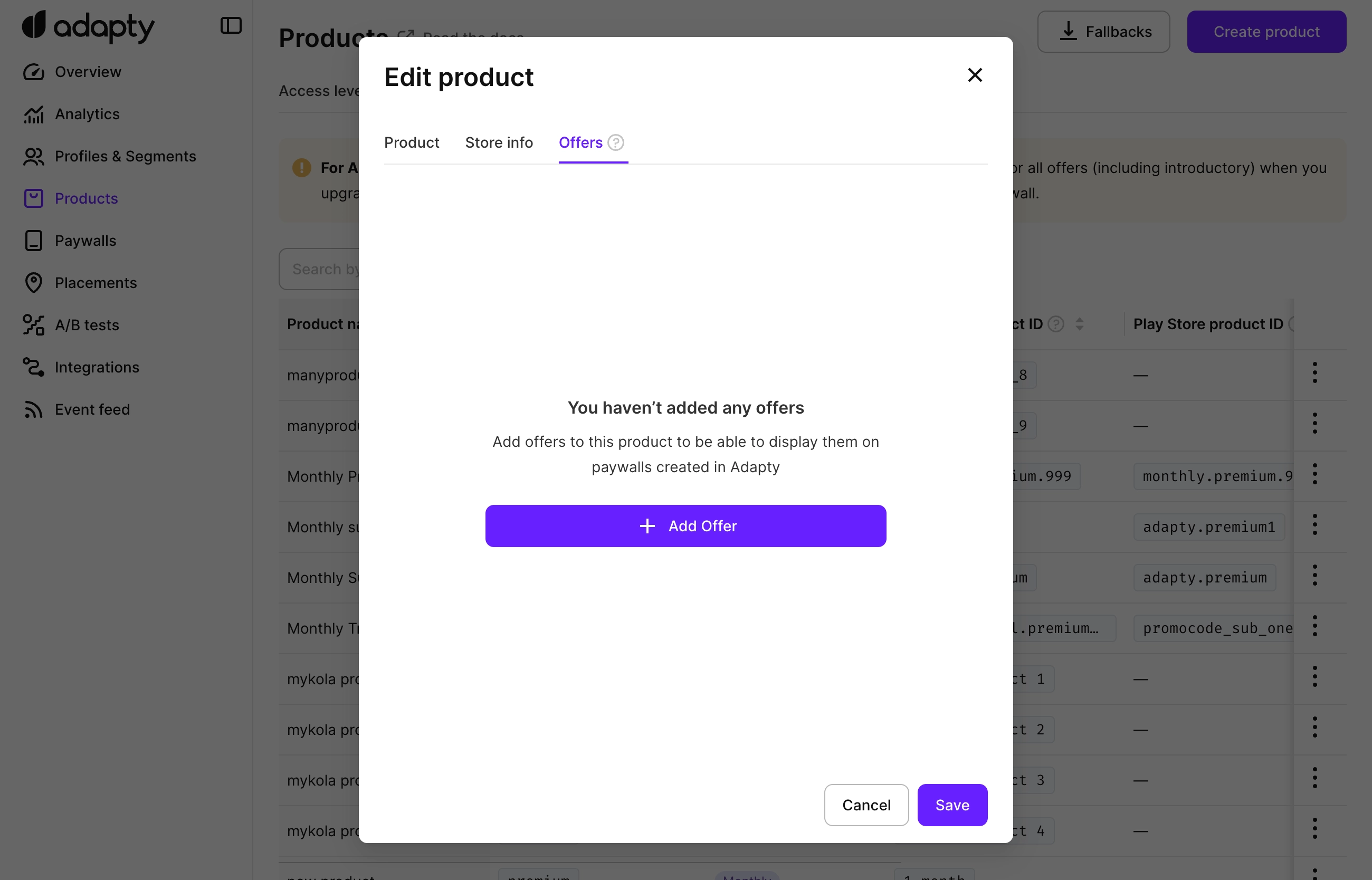Screen dimensions: 1372x880
Task: Open Event feed via its RSS icon
Action: [x=34, y=410]
